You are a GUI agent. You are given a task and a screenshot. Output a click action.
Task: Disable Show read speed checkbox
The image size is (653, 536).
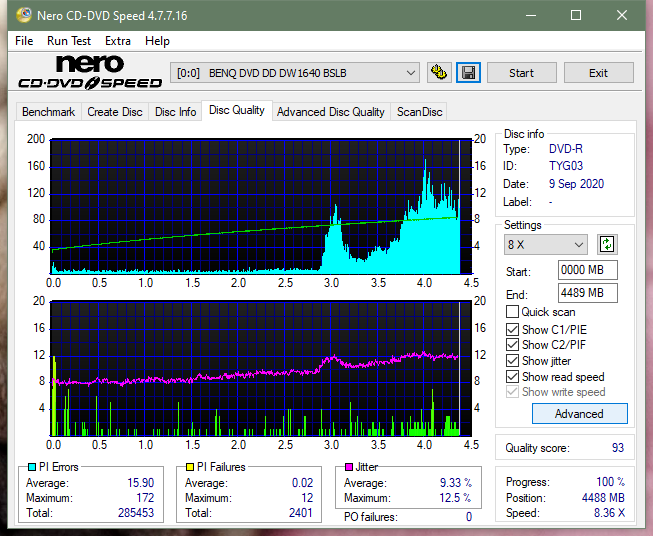(x=512, y=376)
